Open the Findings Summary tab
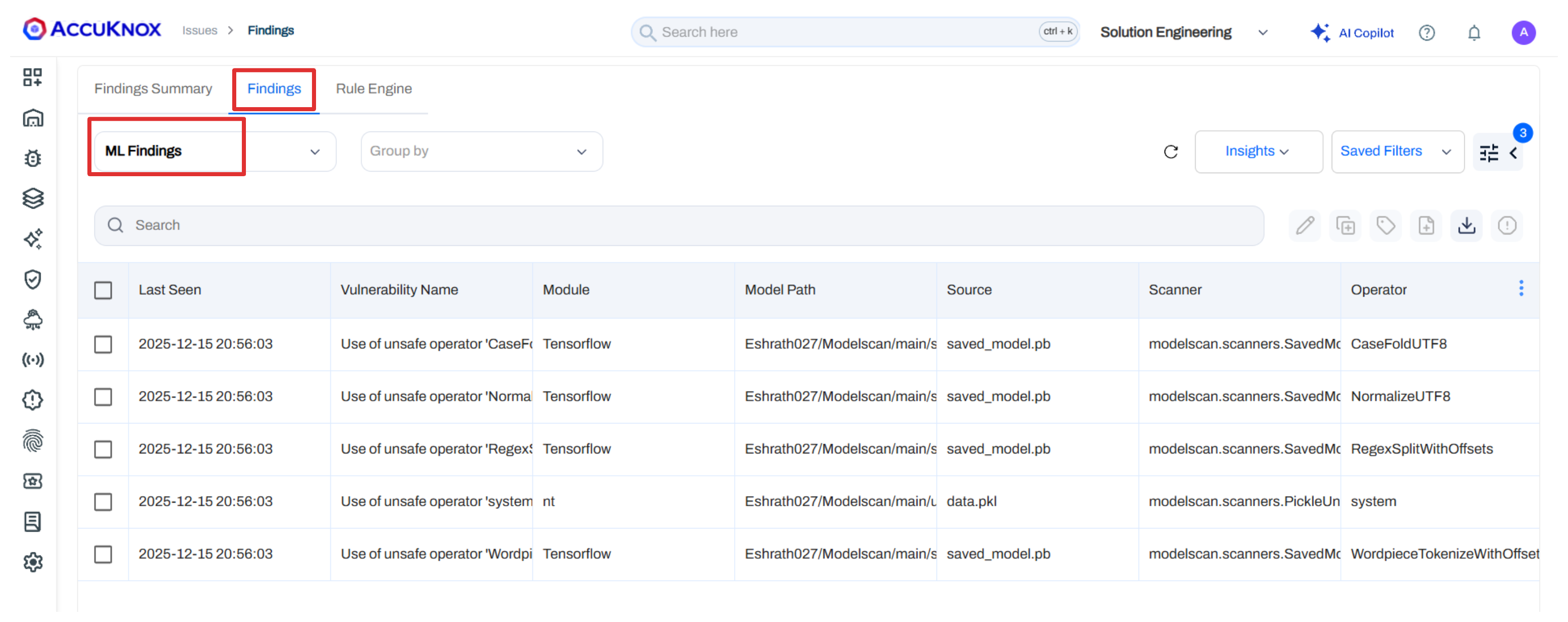The height and width of the screenshot is (622, 1568). point(153,89)
